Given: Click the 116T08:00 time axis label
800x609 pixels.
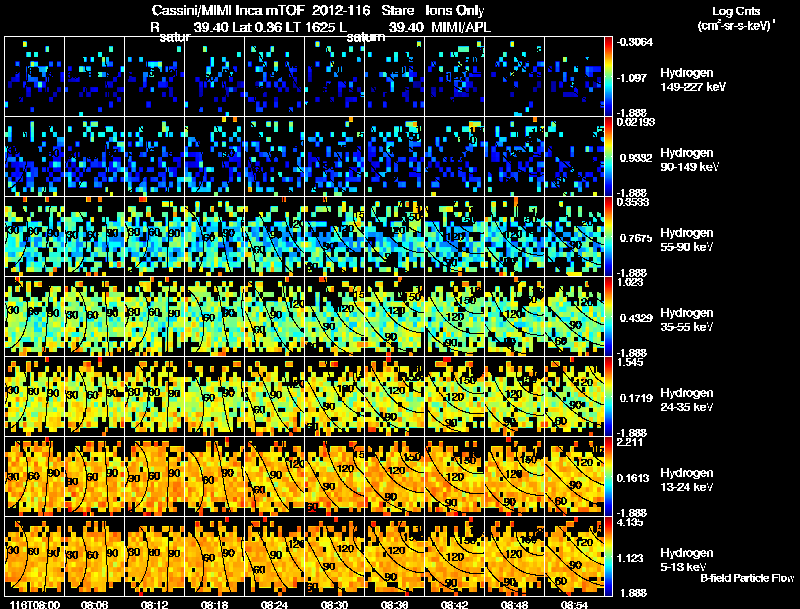Looking at the screenshot, I should point(35,604).
